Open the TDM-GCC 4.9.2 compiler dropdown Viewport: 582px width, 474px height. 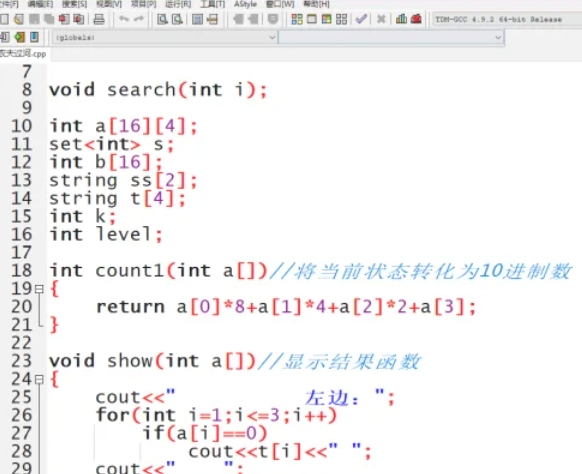507,19
